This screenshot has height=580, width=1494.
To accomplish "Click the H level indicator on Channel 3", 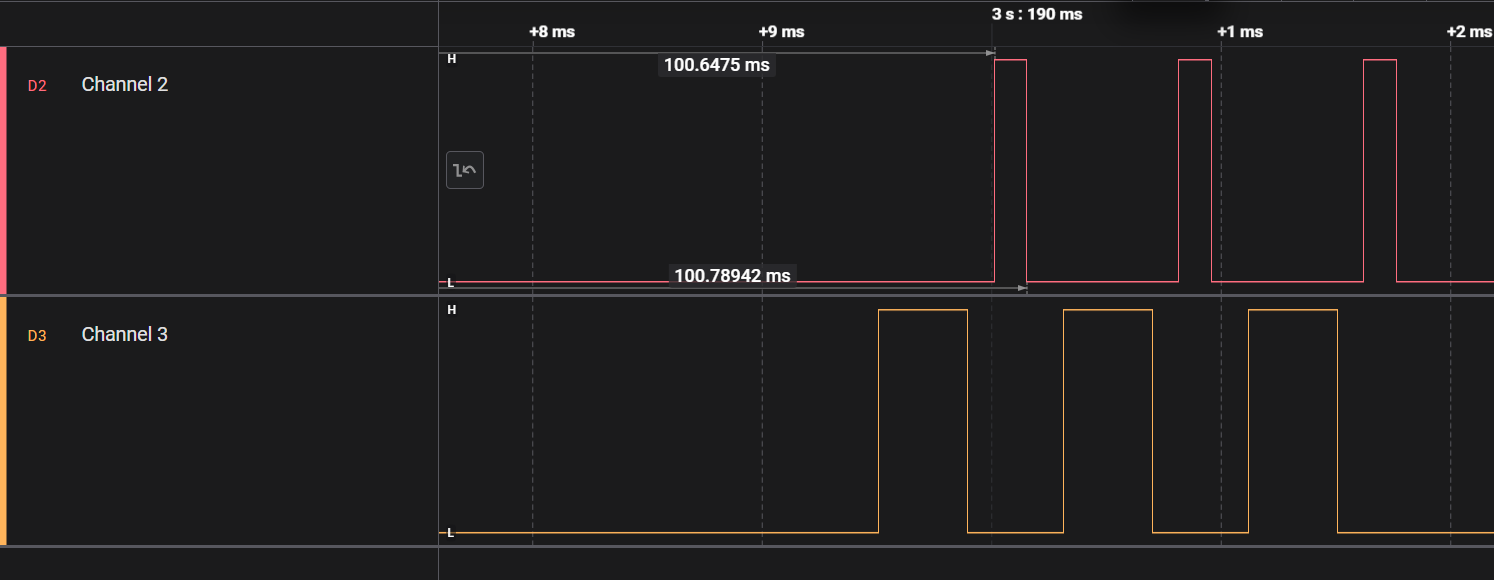I will click(451, 310).
